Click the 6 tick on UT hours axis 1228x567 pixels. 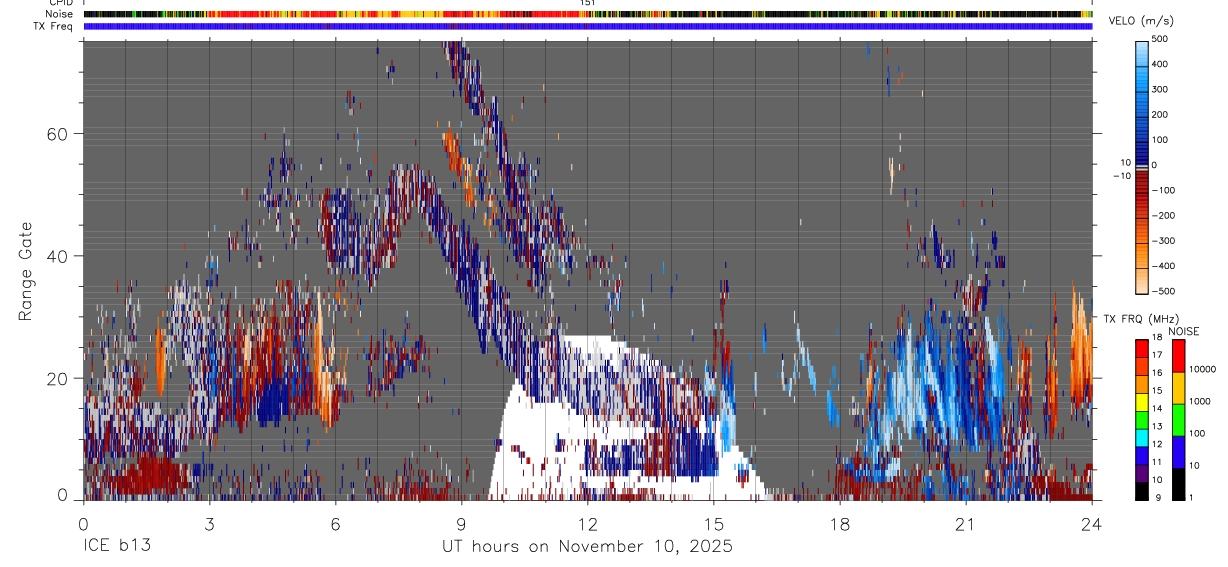click(336, 523)
